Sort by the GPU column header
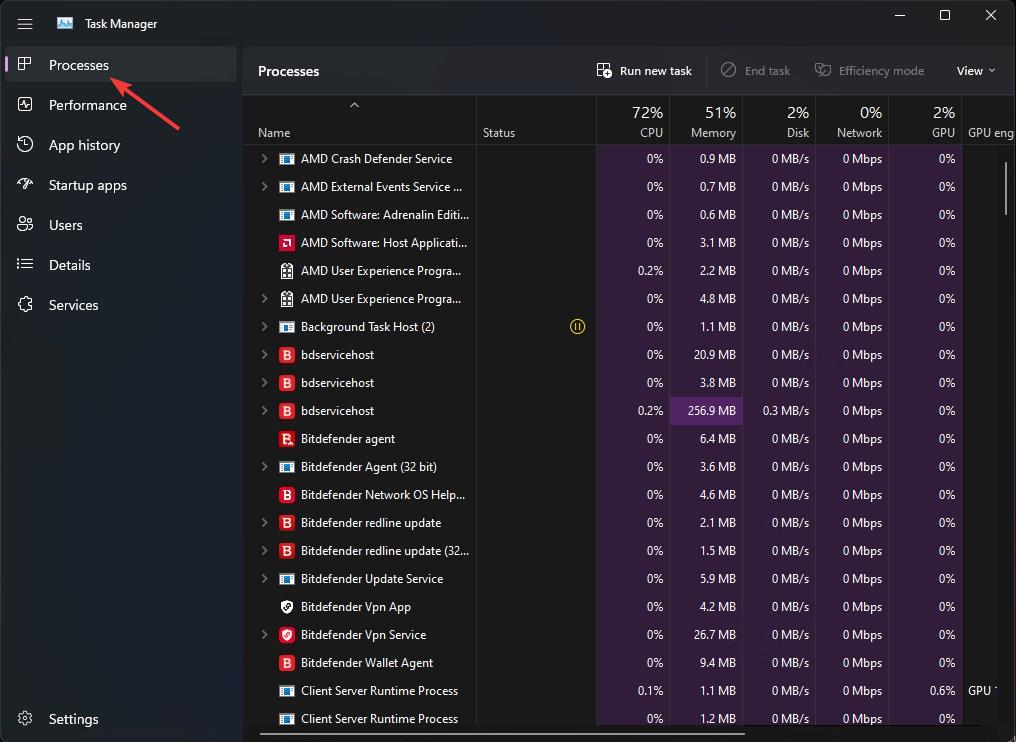The height and width of the screenshot is (742, 1016). coord(925,121)
